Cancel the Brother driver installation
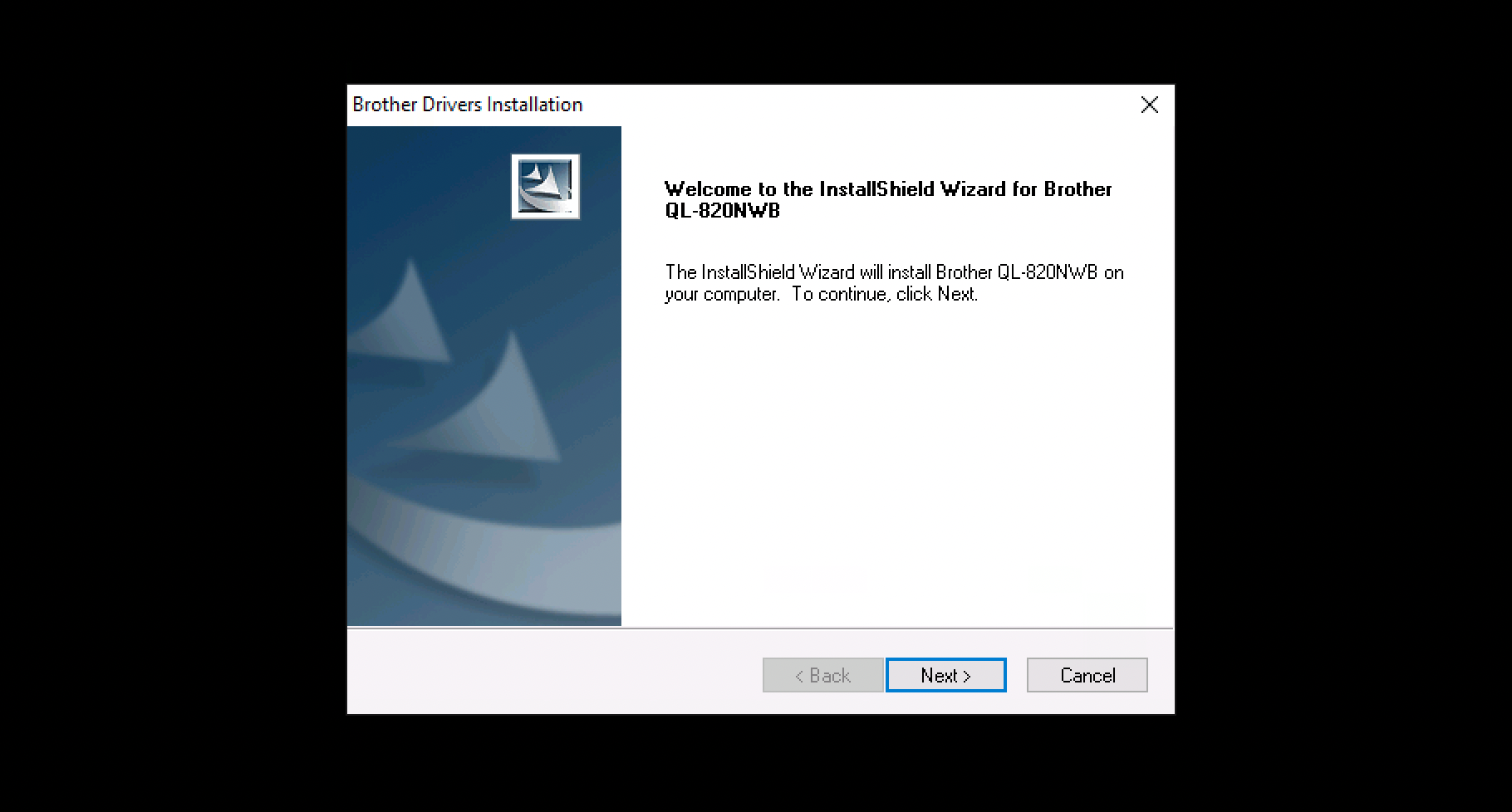This screenshot has height=812, width=1512. pos(1087,675)
